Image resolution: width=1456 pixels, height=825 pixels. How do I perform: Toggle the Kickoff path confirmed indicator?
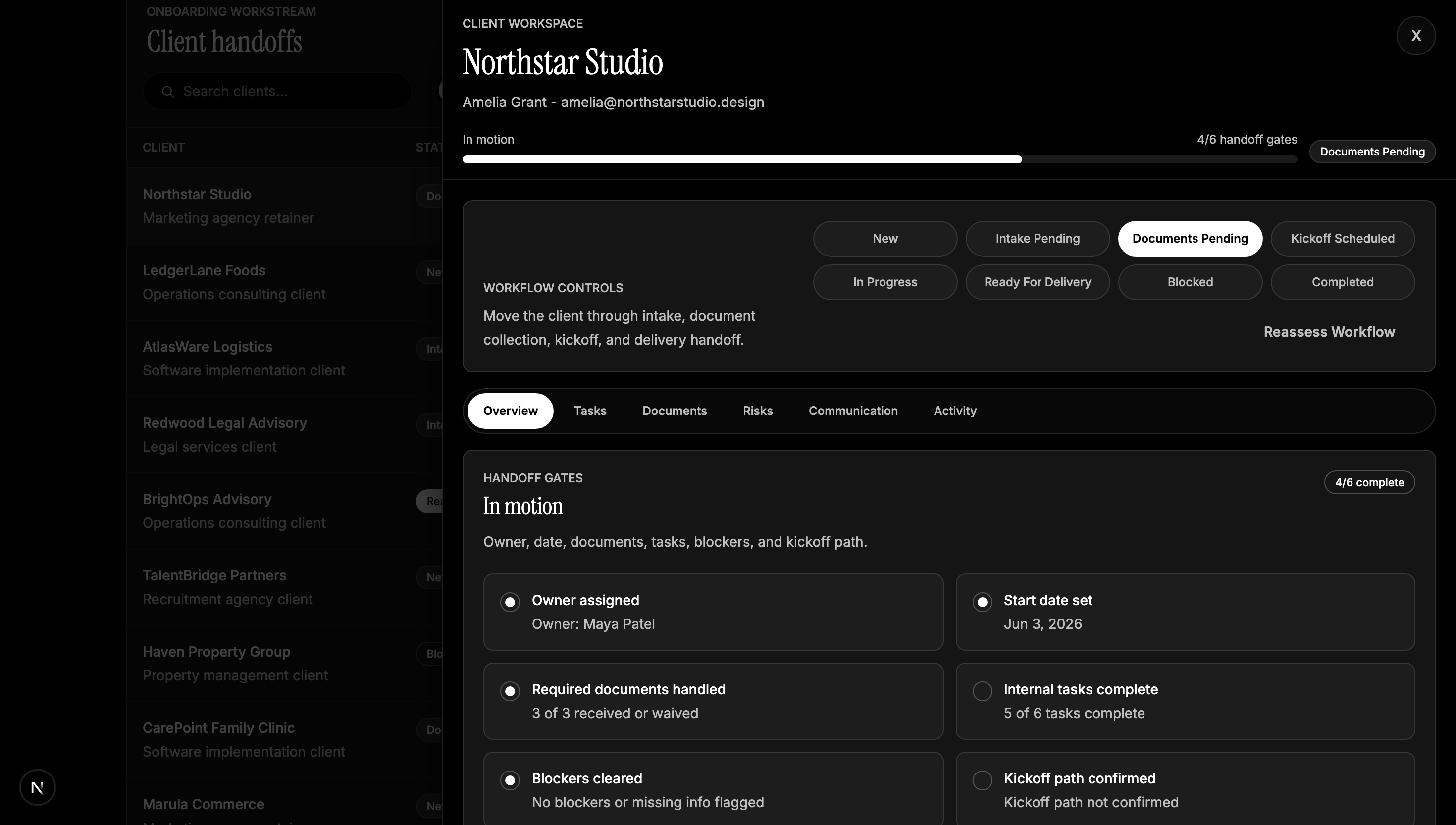coord(983,780)
